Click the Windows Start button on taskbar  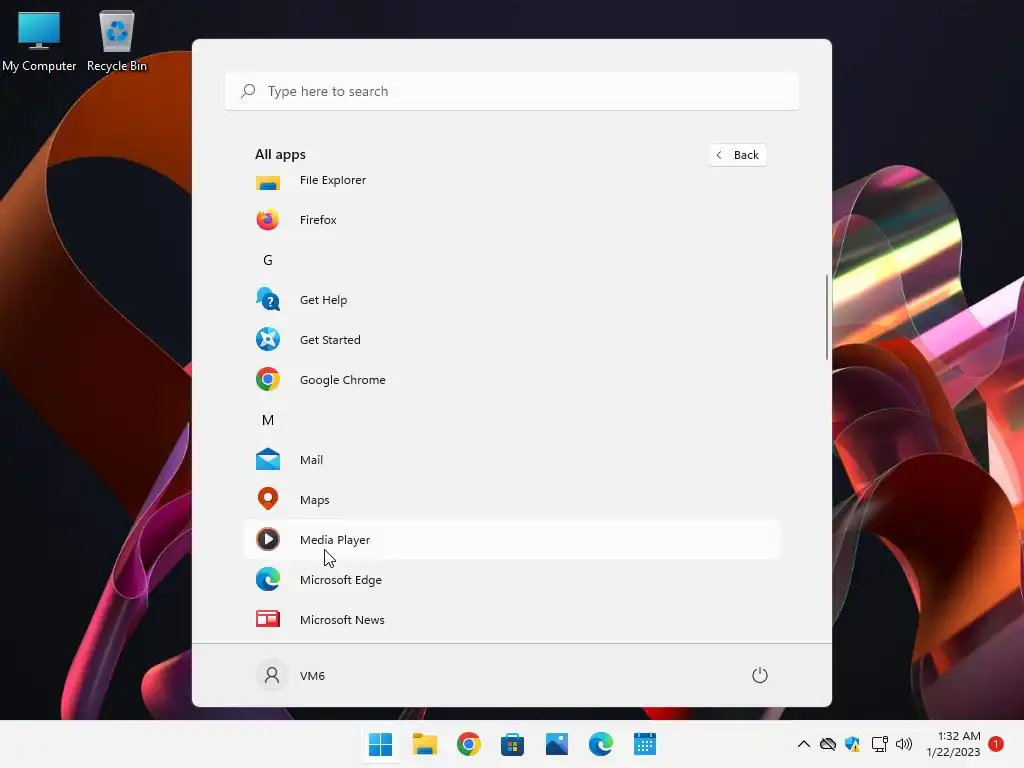[x=381, y=744]
